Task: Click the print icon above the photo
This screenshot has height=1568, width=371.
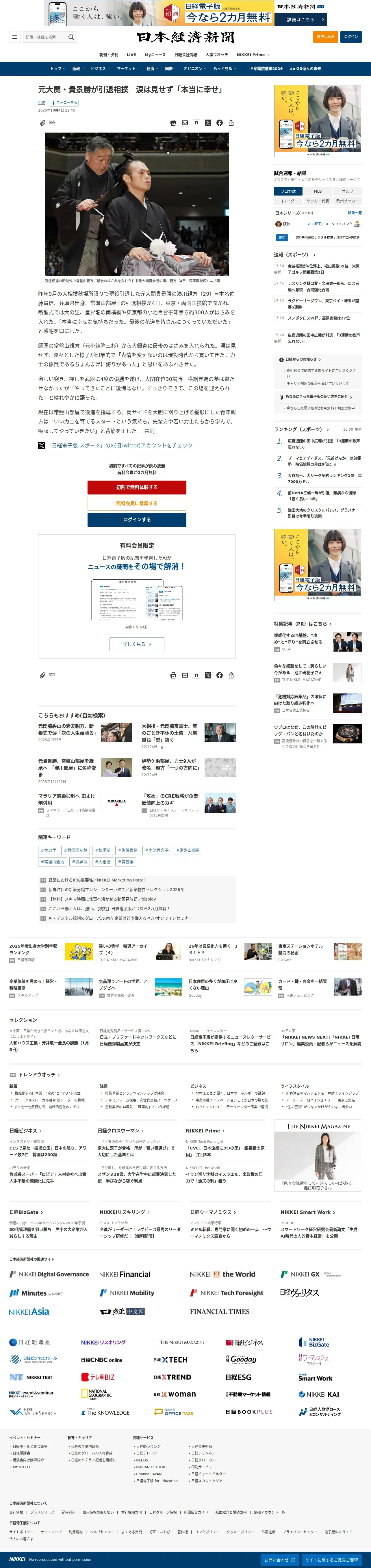Action: pyautogui.click(x=174, y=123)
